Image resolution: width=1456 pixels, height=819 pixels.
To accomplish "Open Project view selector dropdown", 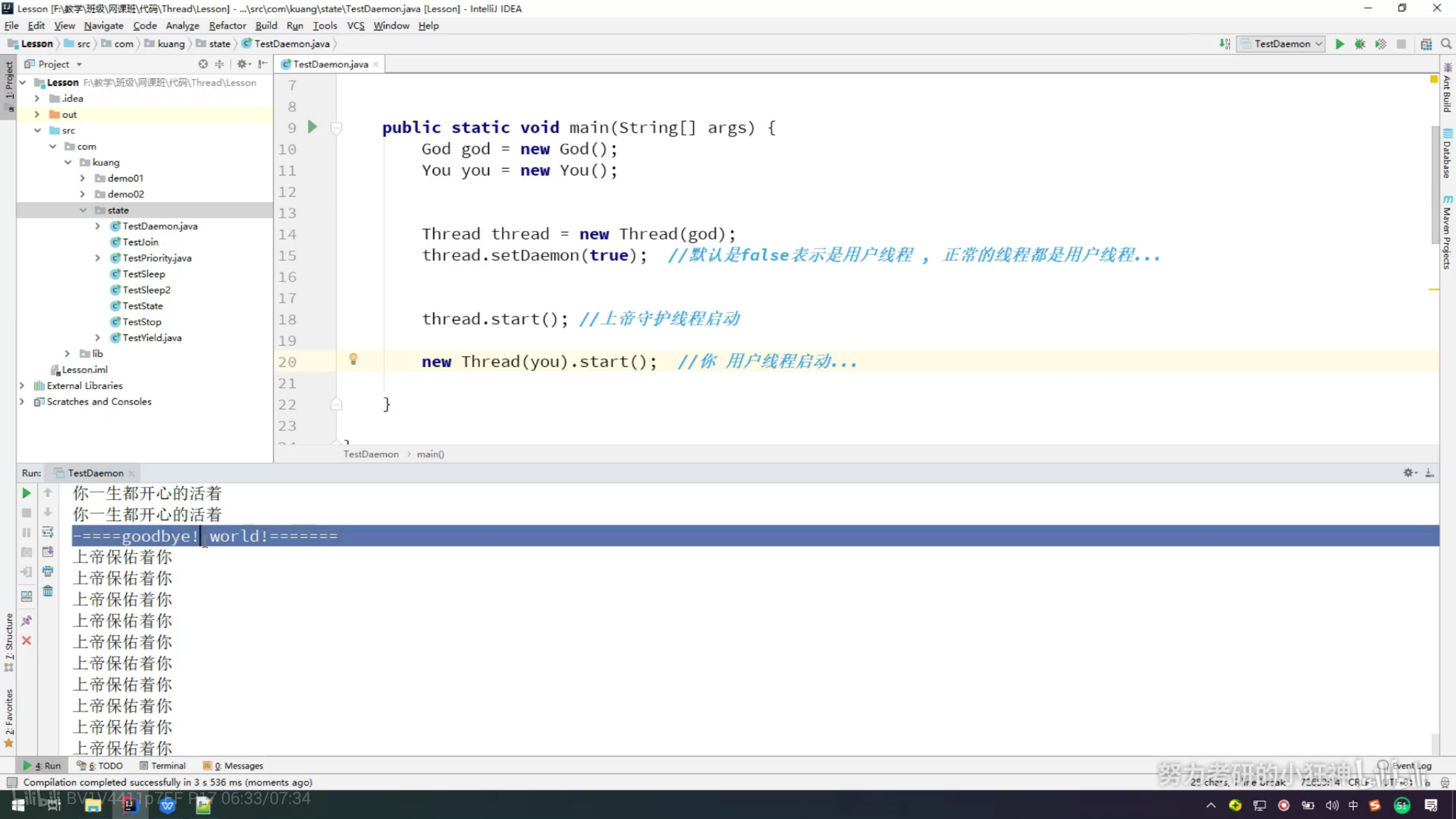I will pos(54,64).
